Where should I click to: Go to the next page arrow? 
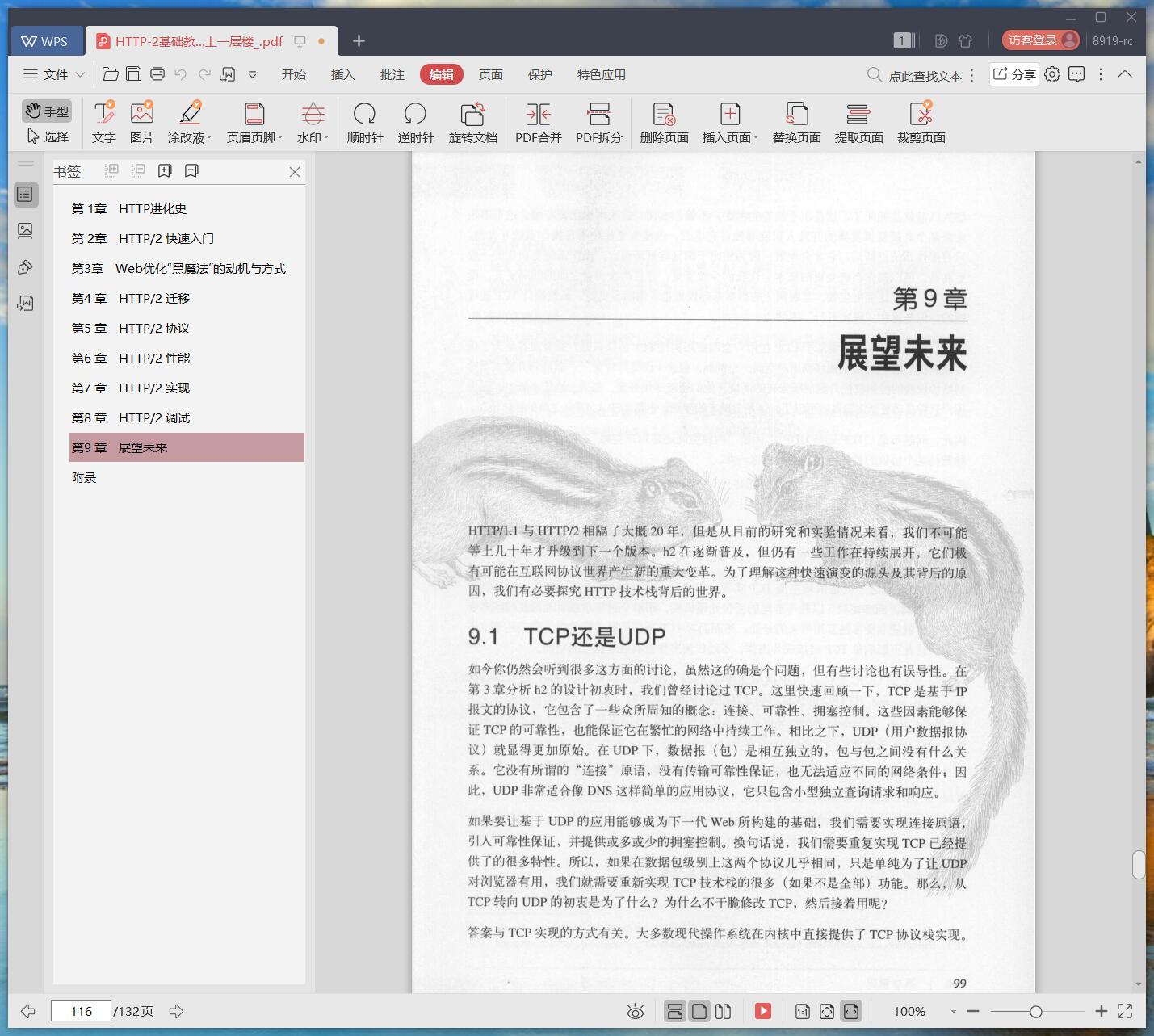tap(176, 1011)
